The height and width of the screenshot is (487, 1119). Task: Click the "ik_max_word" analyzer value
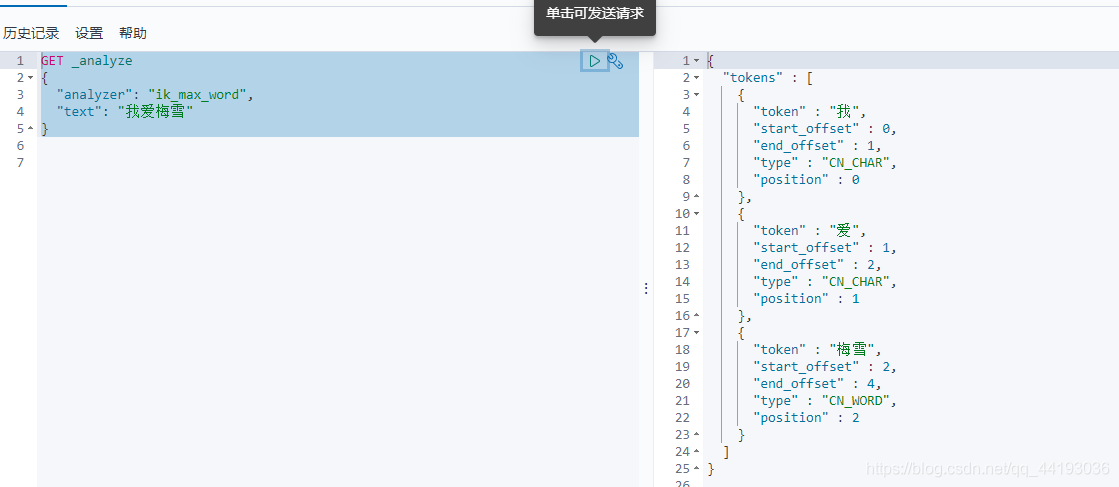coord(197,94)
